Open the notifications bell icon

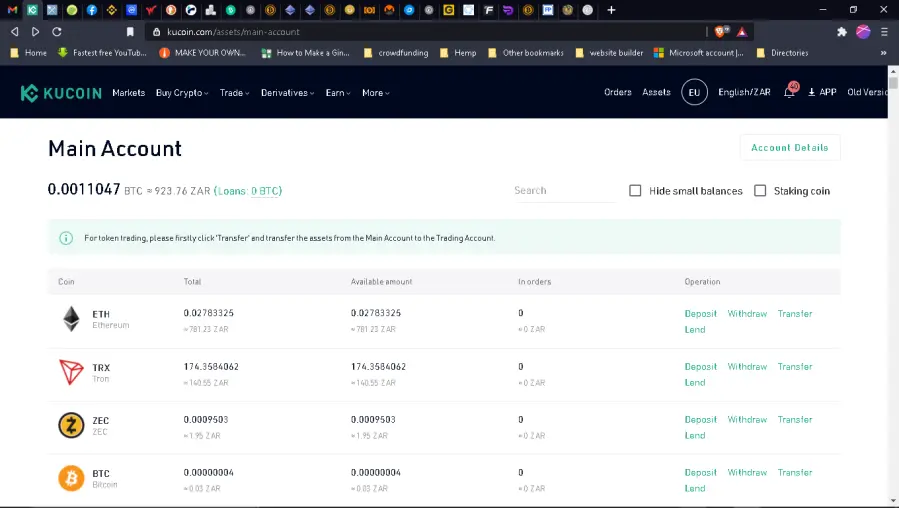click(790, 92)
